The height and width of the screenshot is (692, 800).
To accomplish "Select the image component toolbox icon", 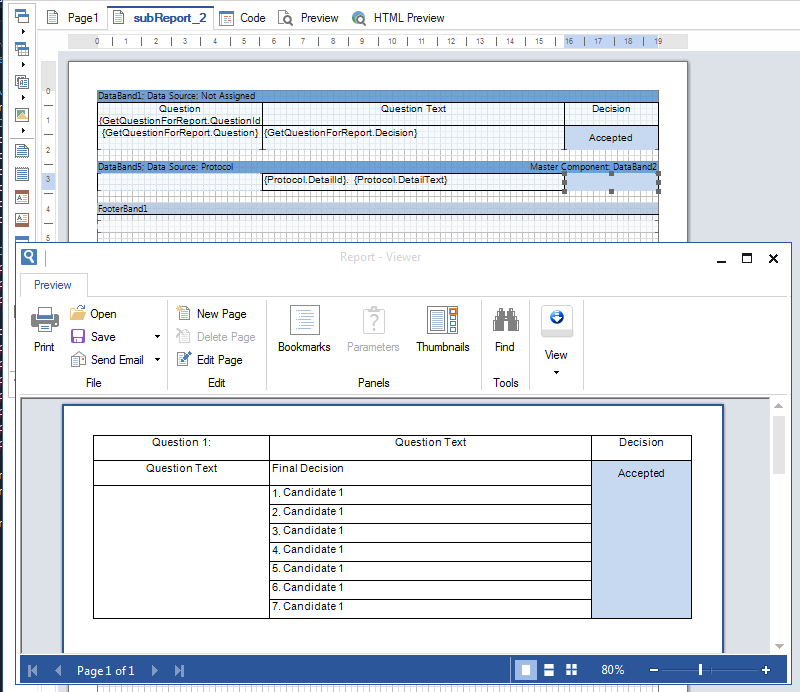I will 22,115.
